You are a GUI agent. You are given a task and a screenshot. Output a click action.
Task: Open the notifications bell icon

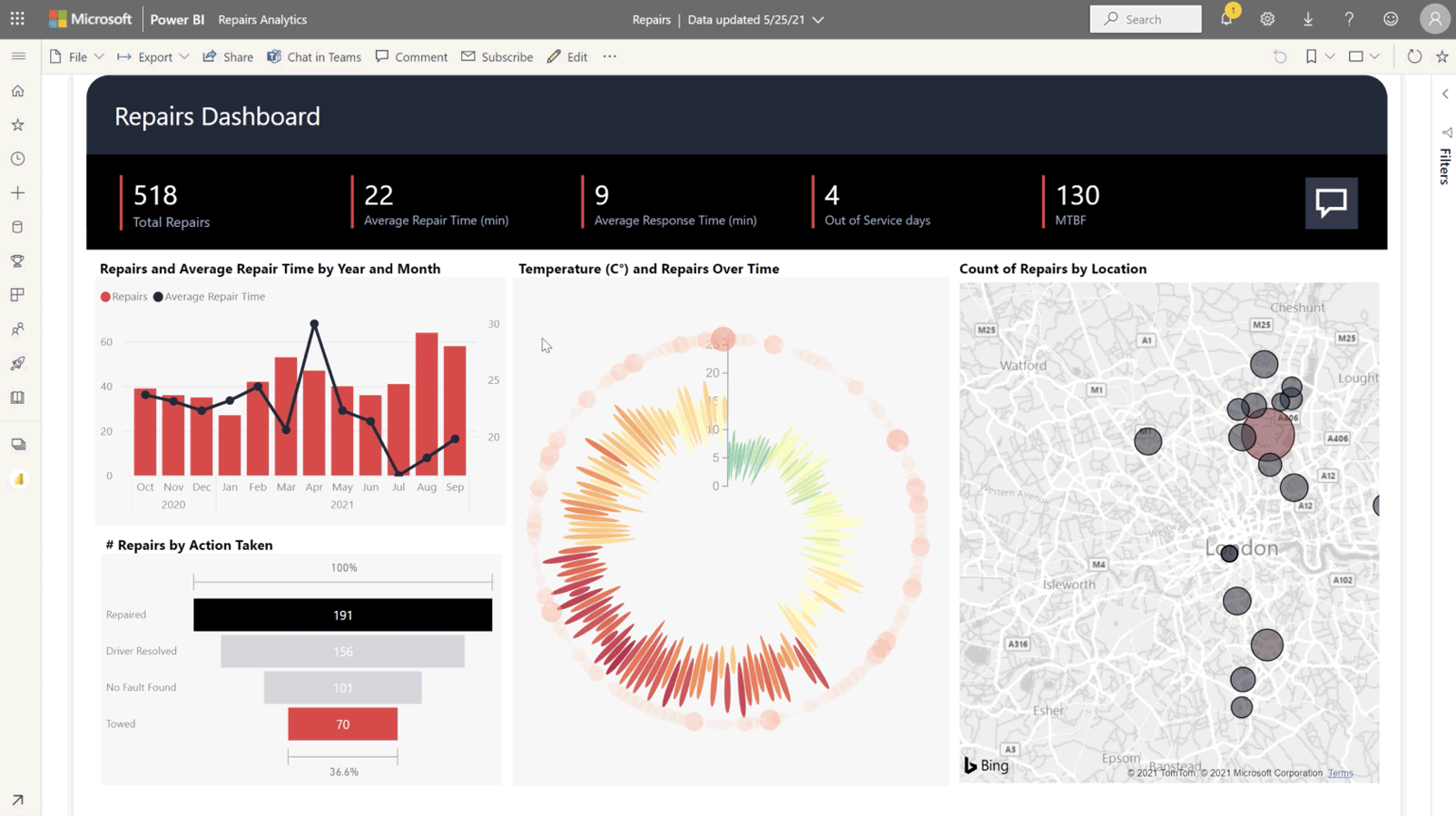coord(1226,19)
